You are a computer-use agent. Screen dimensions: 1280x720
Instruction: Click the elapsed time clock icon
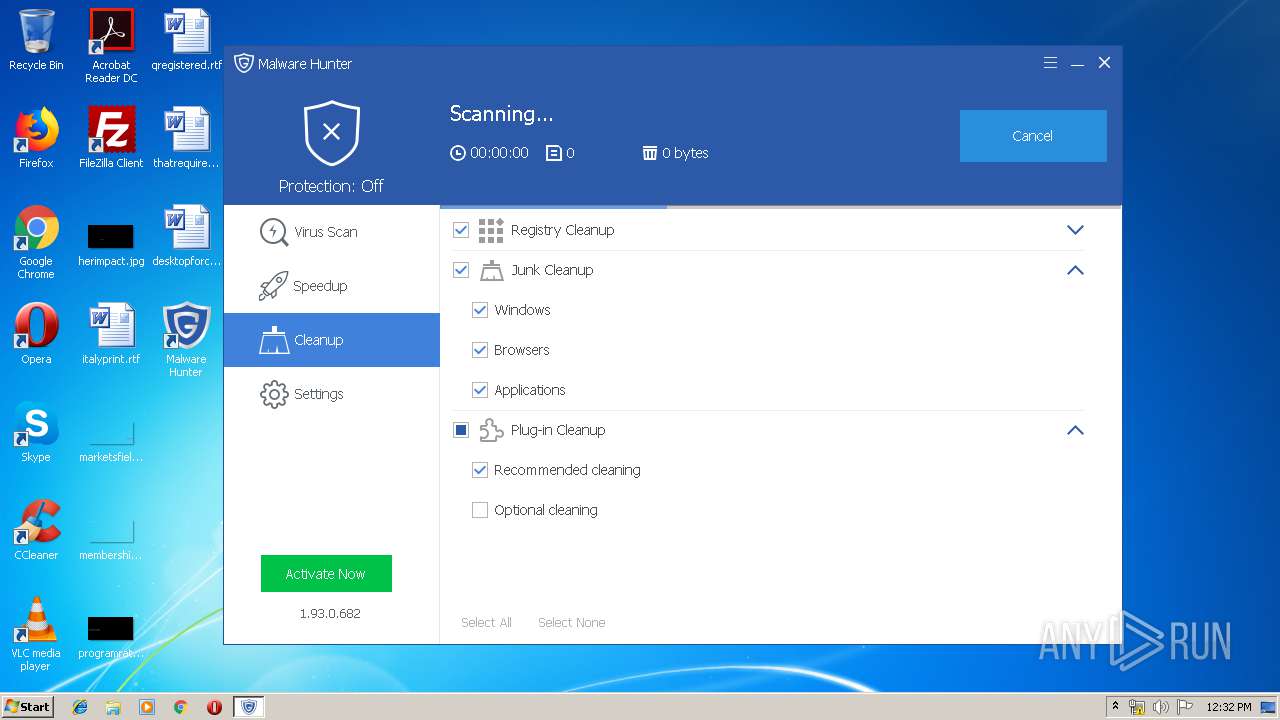tap(458, 153)
